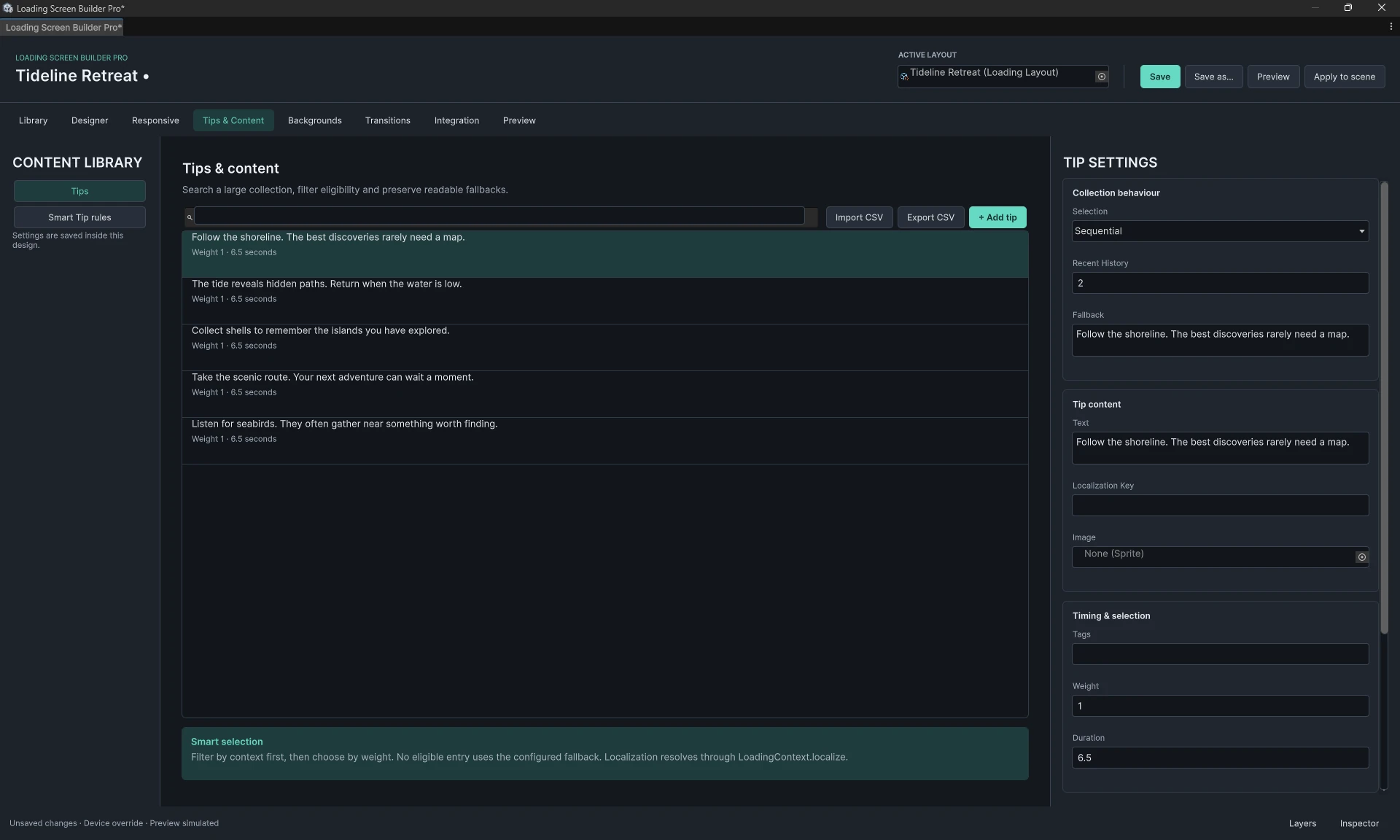Click the Tags input field

1220,654
